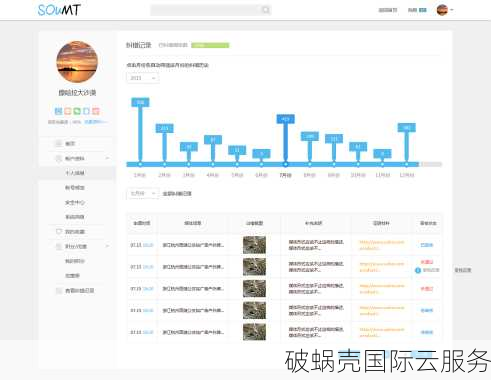Open the fifth table row thumbnail image
Viewport: 491px width, 380px height.
tap(254, 332)
